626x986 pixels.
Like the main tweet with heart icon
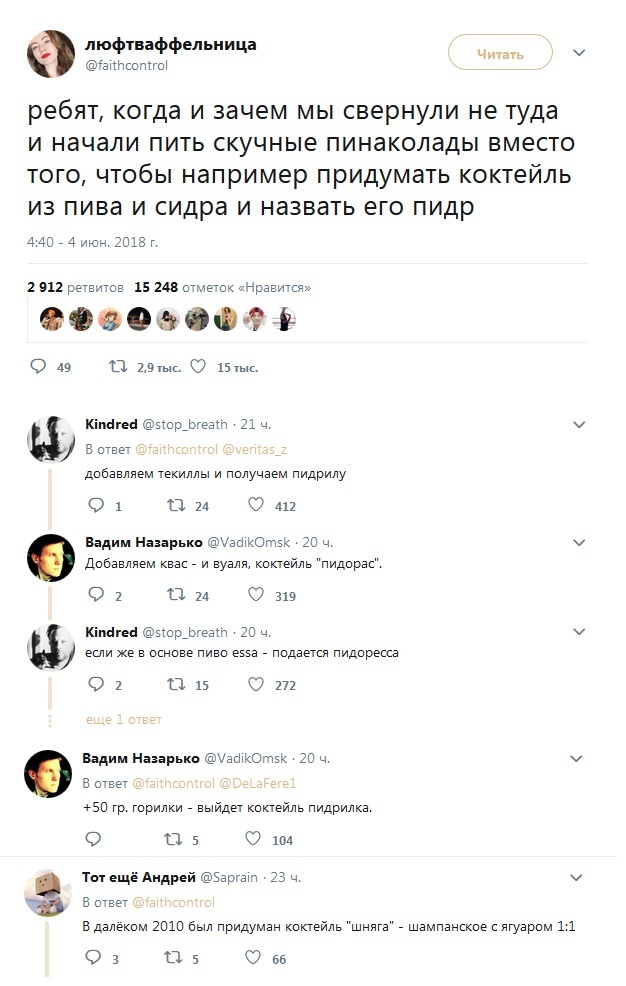[198, 367]
